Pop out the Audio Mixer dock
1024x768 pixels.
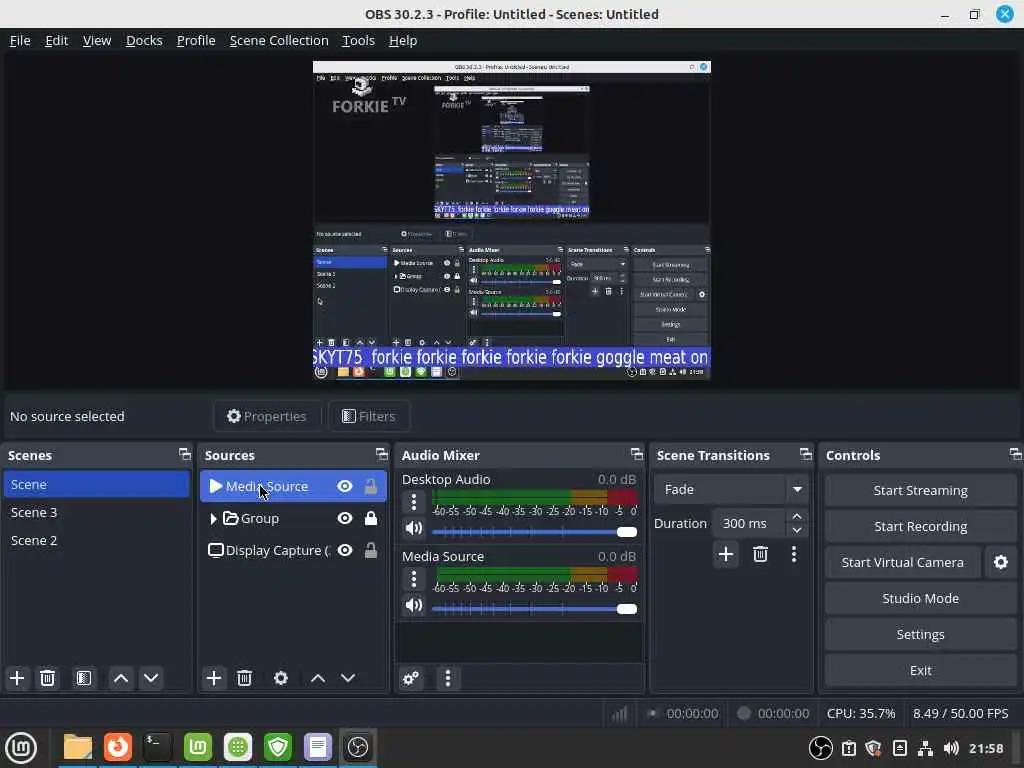click(x=637, y=454)
